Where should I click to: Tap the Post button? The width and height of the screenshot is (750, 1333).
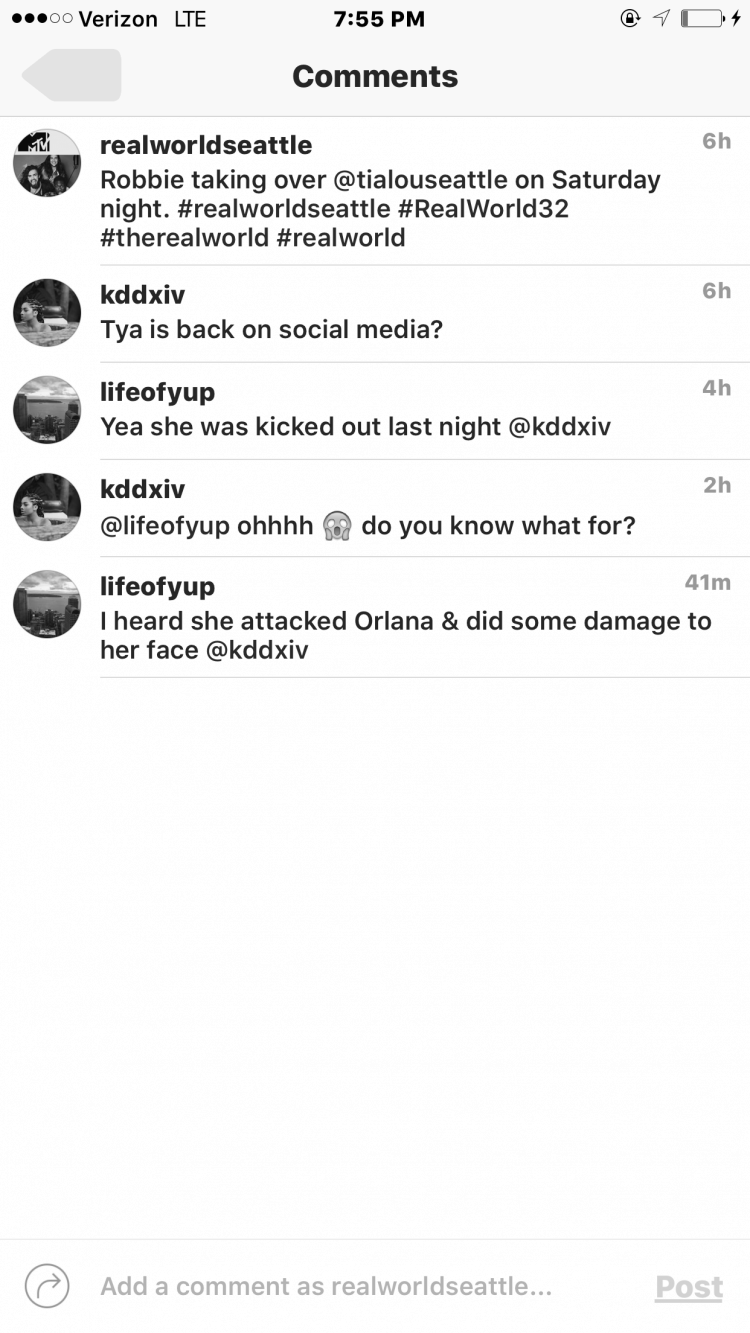[689, 1287]
